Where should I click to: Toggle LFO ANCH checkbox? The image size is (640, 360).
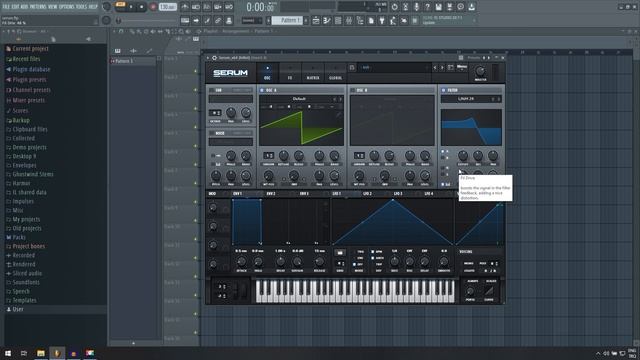point(373,258)
